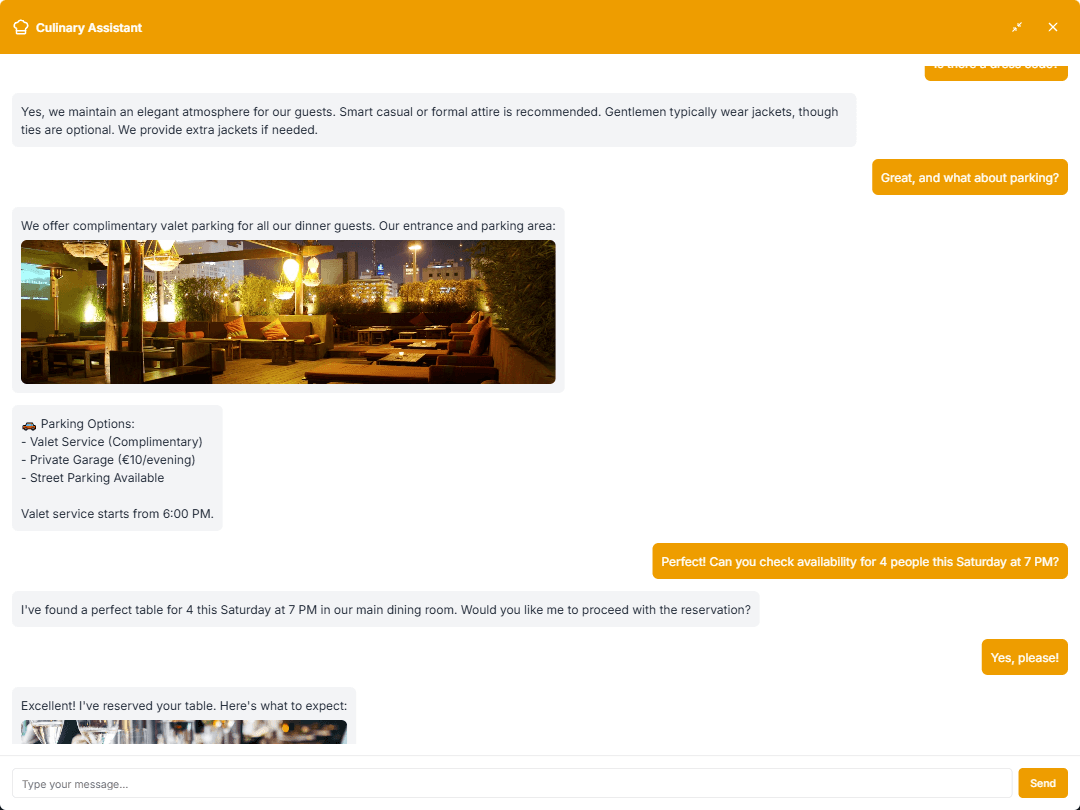Screen dimensions: 1080x810
Task: Select the Culinary Assistant title text
Action: [88, 27]
